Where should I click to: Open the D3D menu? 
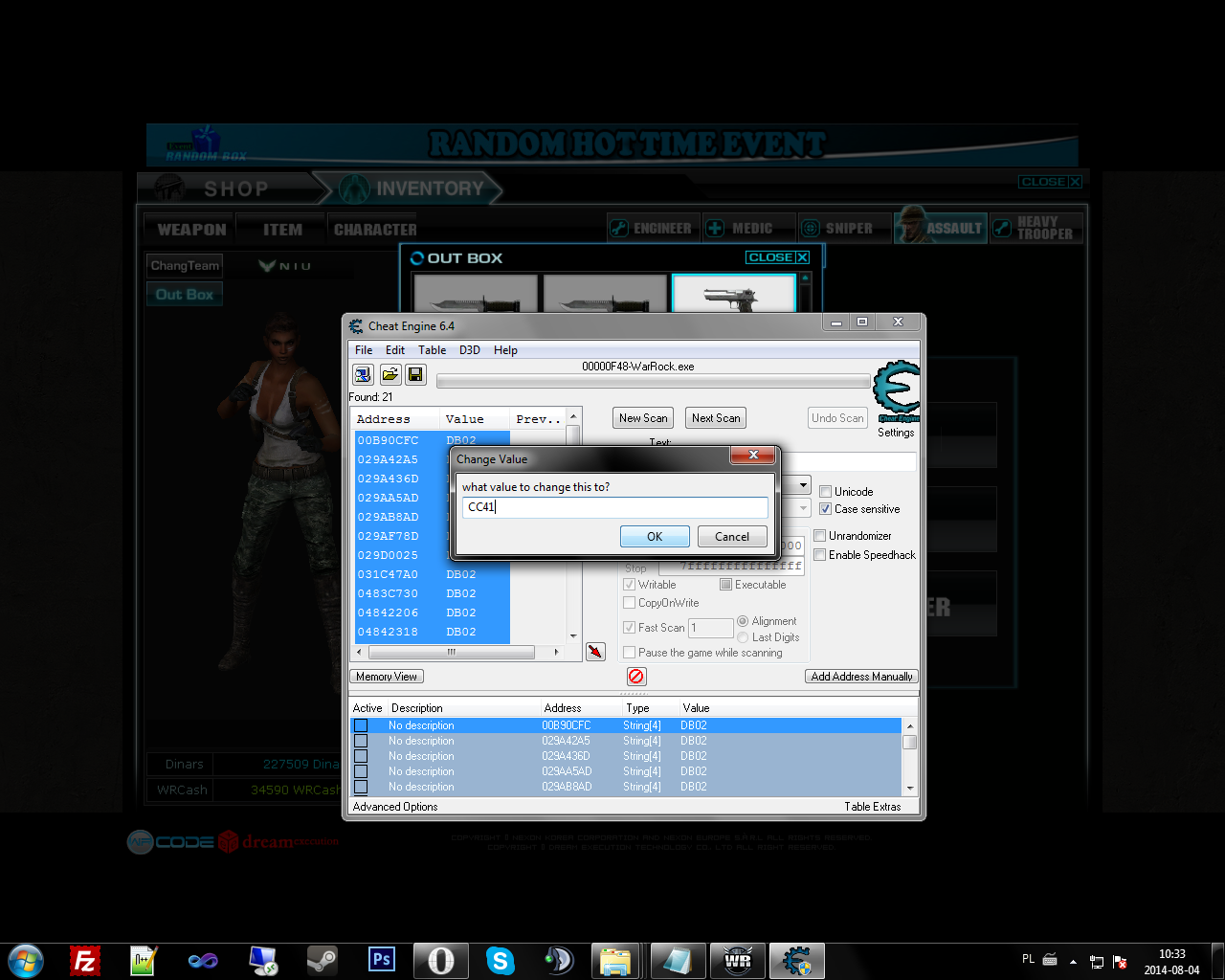pos(469,350)
